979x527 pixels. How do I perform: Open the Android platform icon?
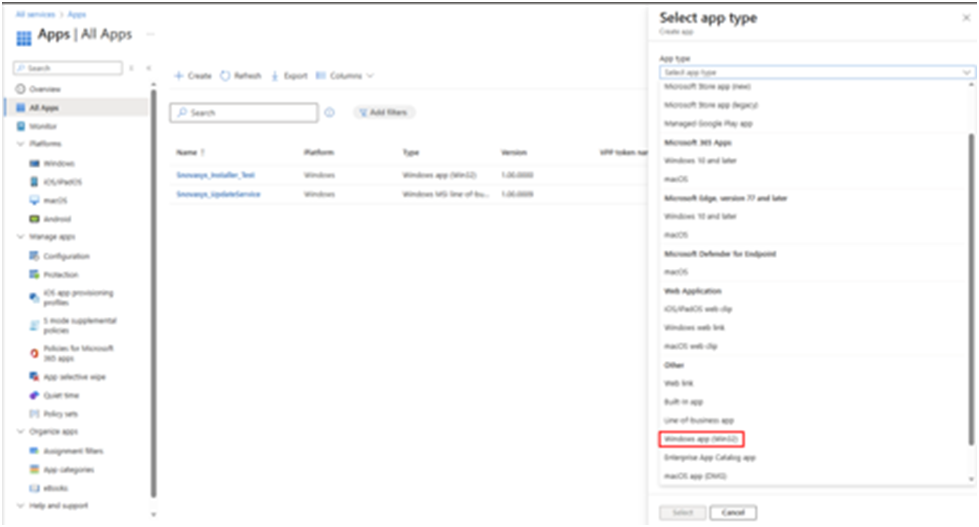point(36,219)
